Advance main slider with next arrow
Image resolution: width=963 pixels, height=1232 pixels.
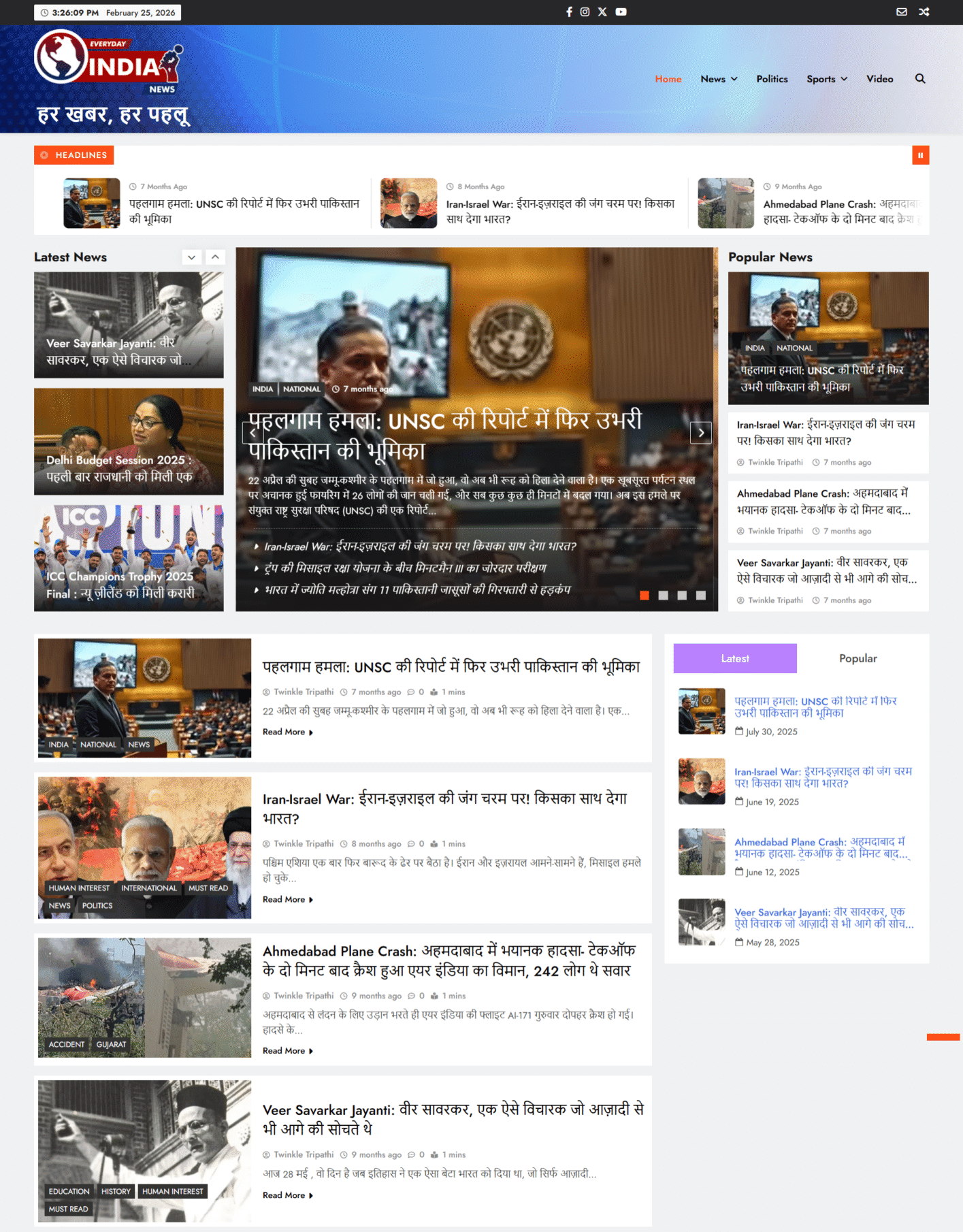point(700,433)
